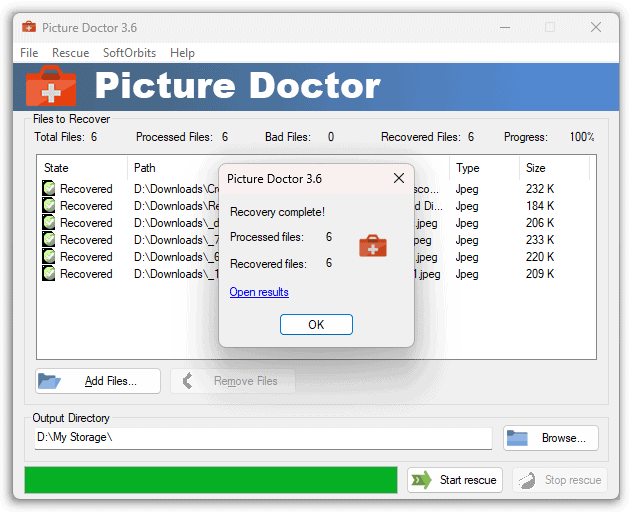Click the Browse button
Screen dimensions: 632x512
551,438
